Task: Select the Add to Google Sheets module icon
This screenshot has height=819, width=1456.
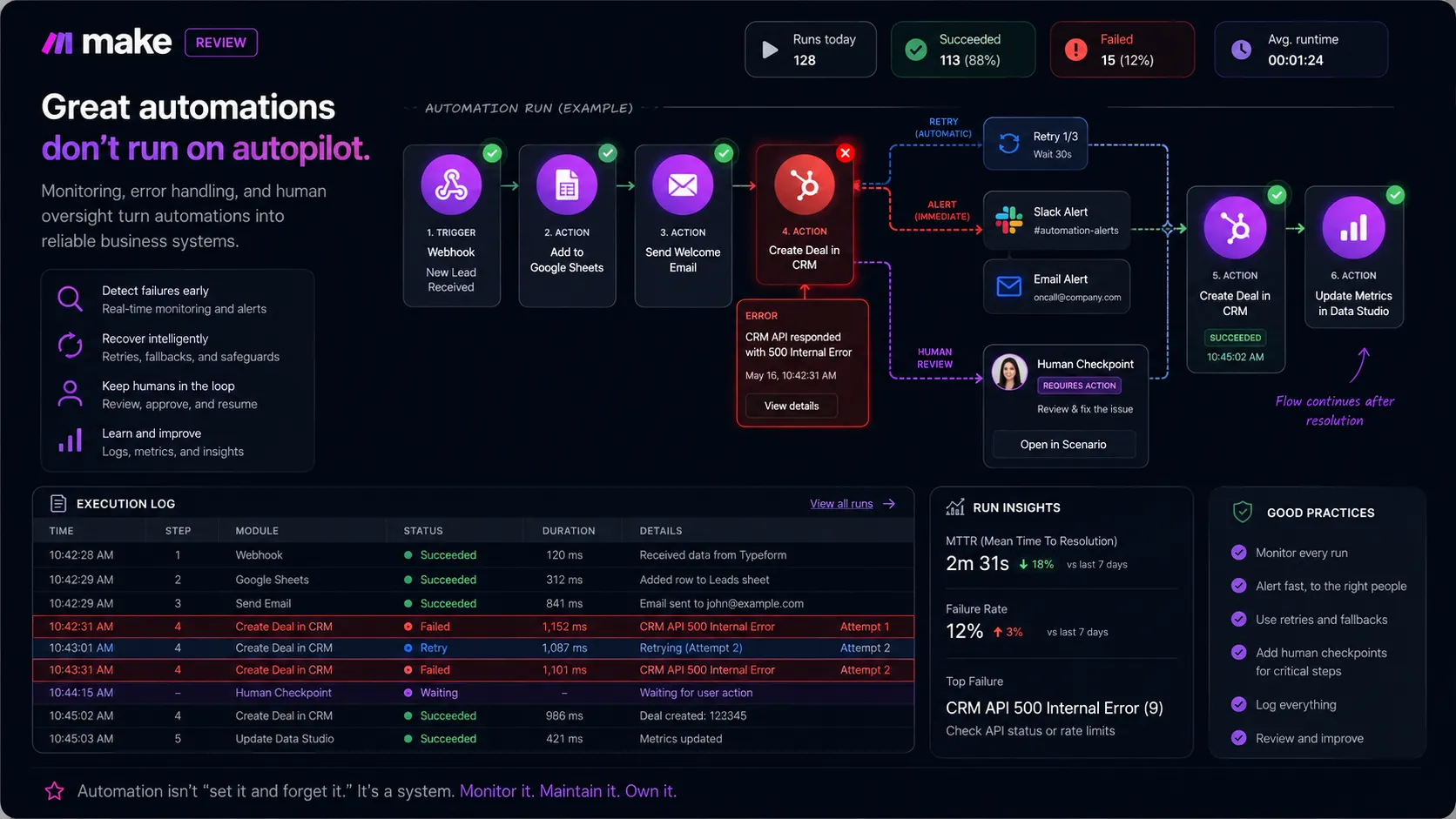Action: pyautogui.click(x=567, y=185)
